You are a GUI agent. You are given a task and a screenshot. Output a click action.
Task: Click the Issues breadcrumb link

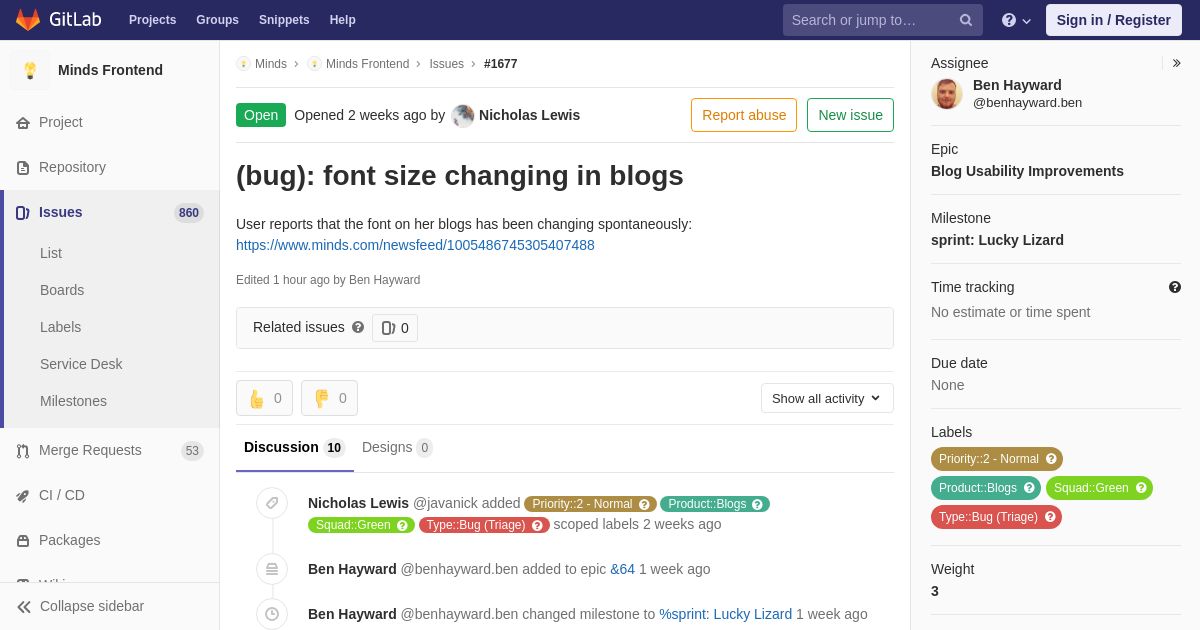(446, 64)
